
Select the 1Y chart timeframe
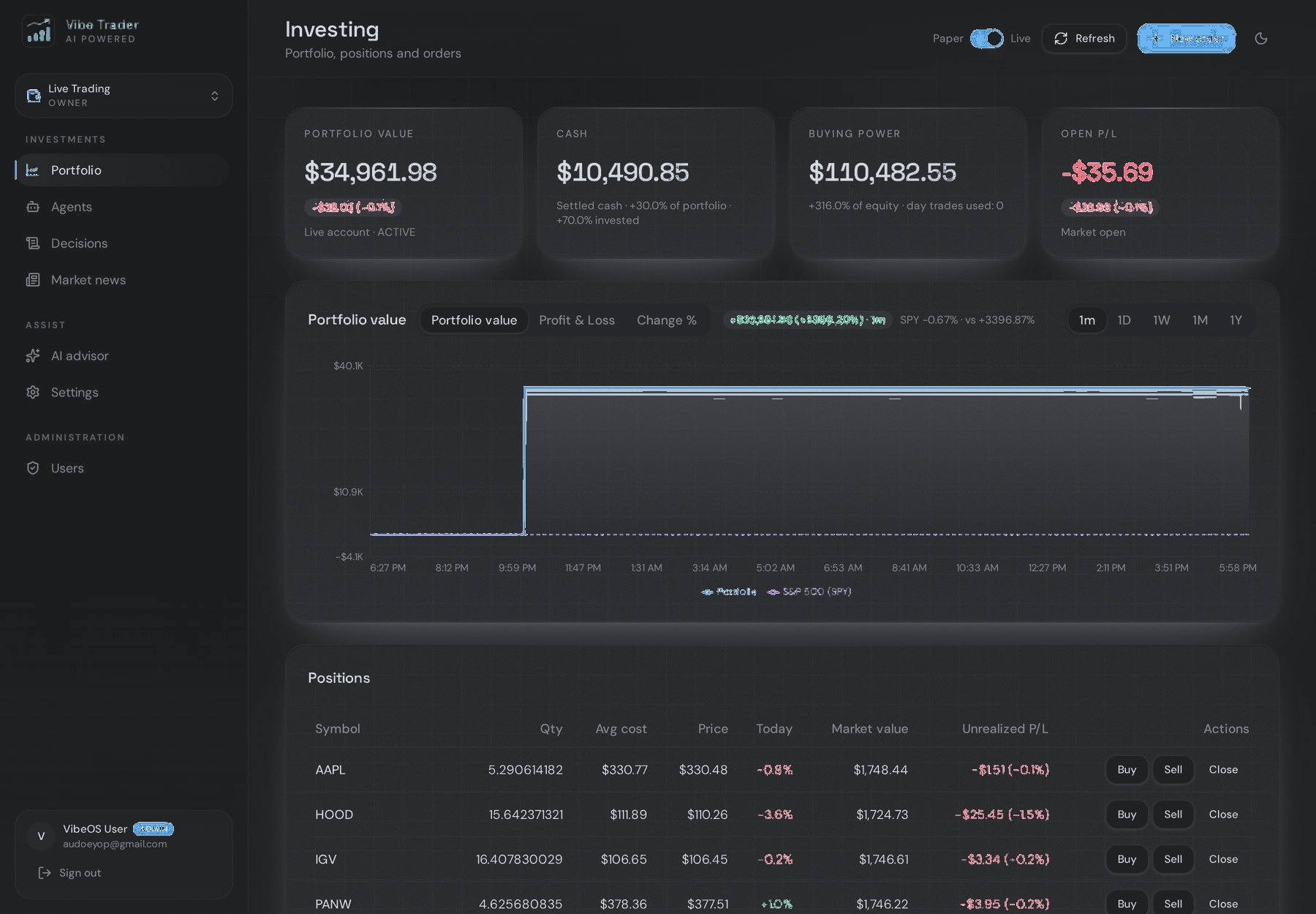tap(1236, 320)
